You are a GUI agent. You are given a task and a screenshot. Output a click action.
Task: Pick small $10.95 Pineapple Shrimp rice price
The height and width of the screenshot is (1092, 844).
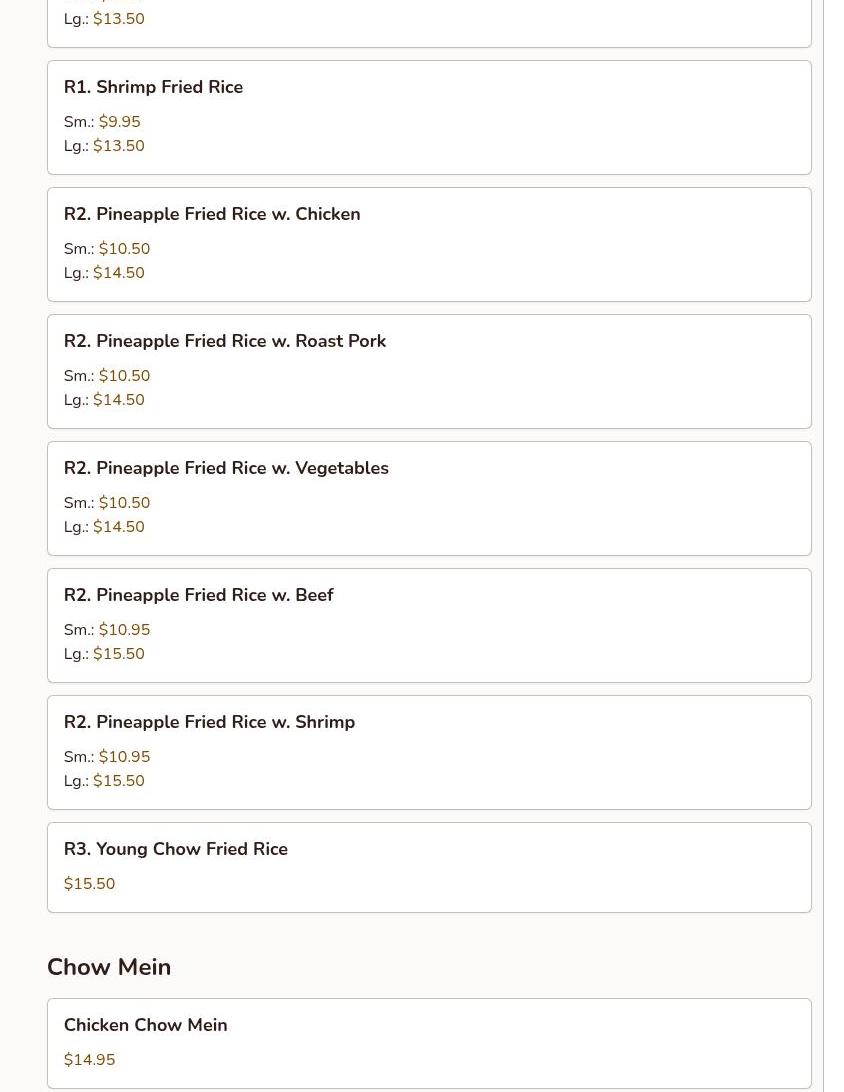[124, 757]
